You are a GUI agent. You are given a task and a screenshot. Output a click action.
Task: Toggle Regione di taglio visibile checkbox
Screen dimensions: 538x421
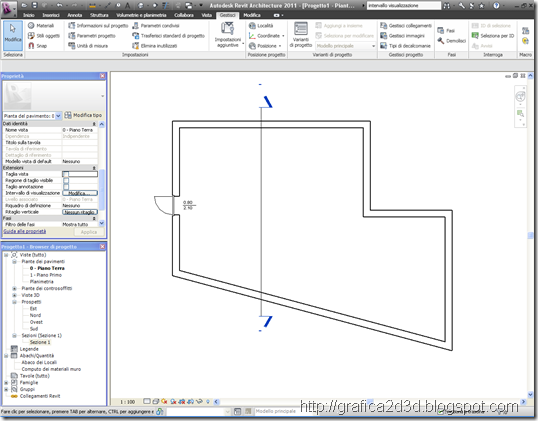[x=66, y=180]
